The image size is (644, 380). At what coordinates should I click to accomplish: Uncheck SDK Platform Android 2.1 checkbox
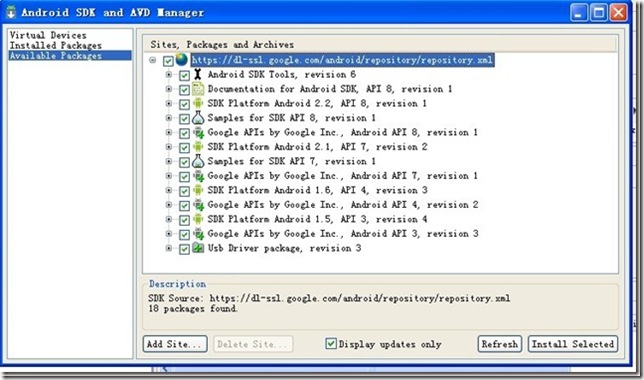click(184, 147)
